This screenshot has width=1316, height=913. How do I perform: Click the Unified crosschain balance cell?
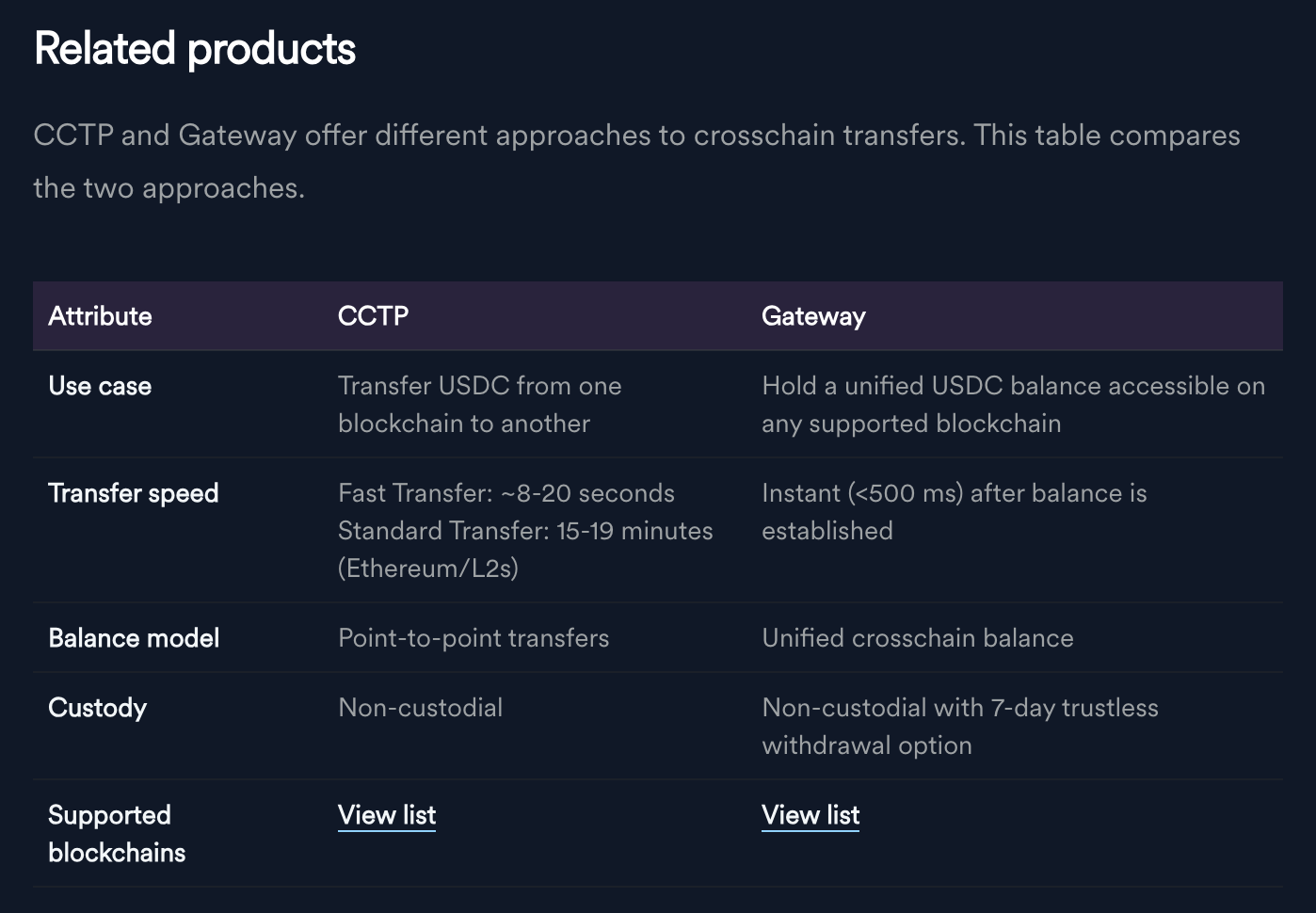tap(918, 638)
